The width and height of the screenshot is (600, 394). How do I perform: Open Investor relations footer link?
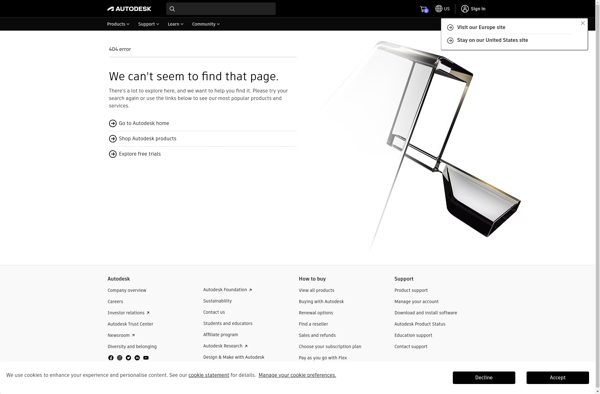click(129, 313)
